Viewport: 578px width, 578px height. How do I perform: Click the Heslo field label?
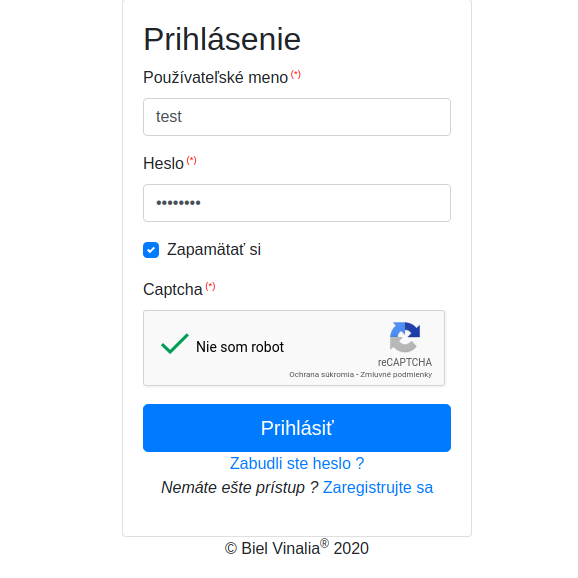click(x=163, y=163)
